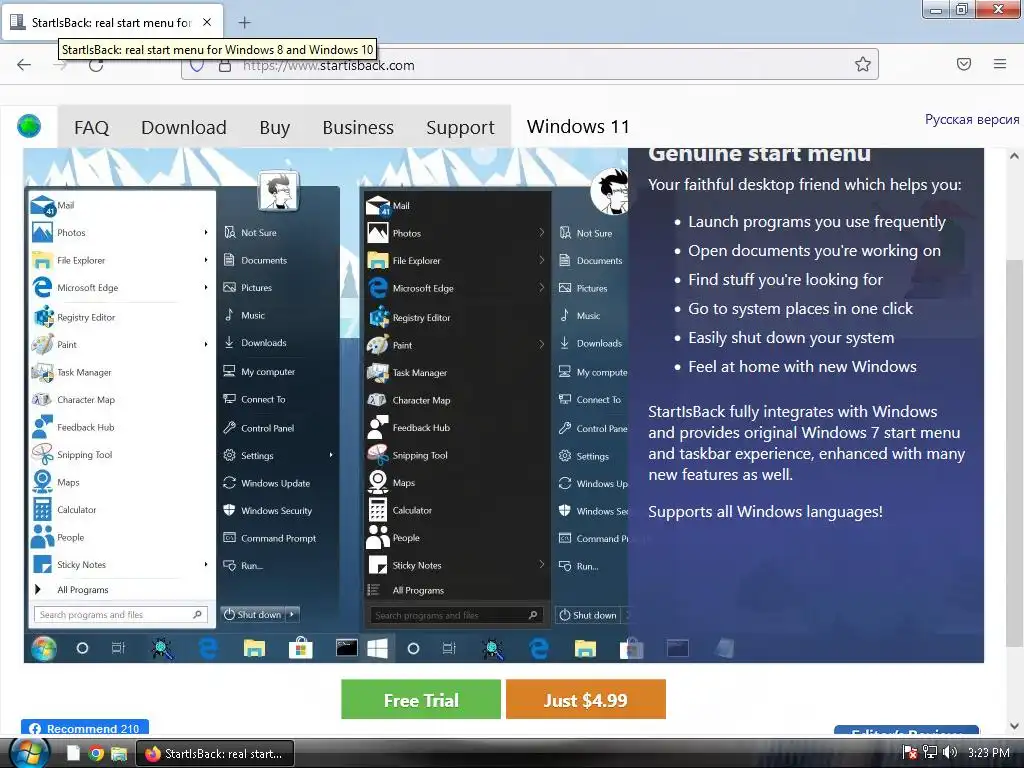Image resolution: width=1024 pixels, height=768 pixels.
Task: Open the Business page
Action: (x=358, y=127)
